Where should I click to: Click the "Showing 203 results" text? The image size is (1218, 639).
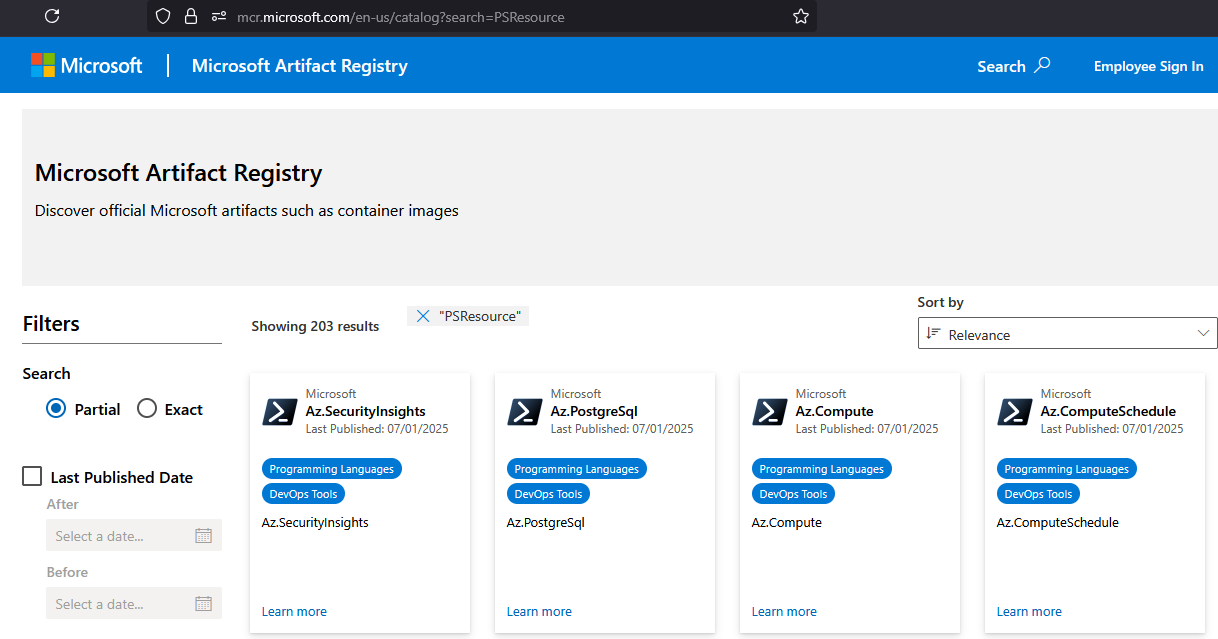315,326
